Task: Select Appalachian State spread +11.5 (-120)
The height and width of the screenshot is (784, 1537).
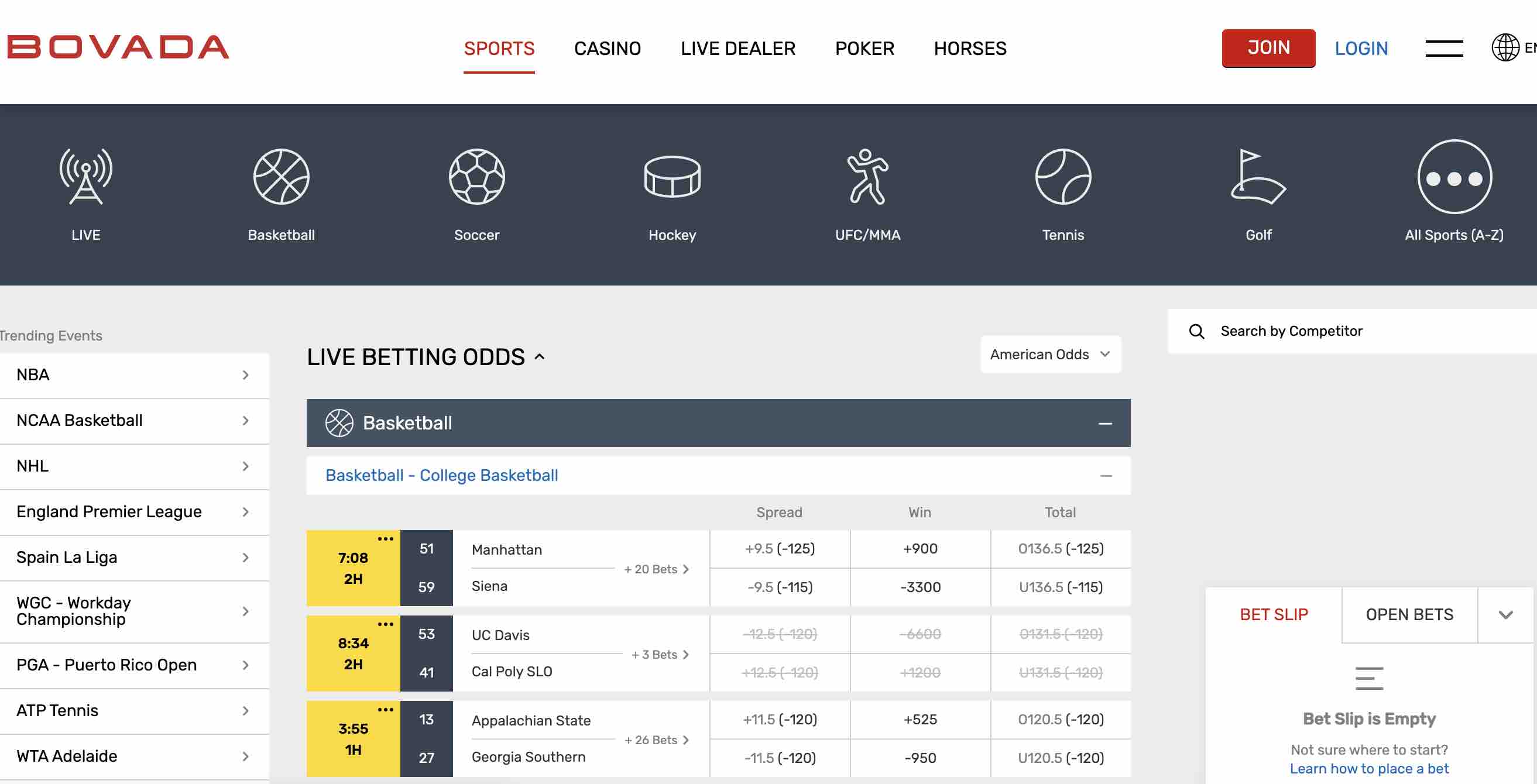Action: [x=780, y=720]
